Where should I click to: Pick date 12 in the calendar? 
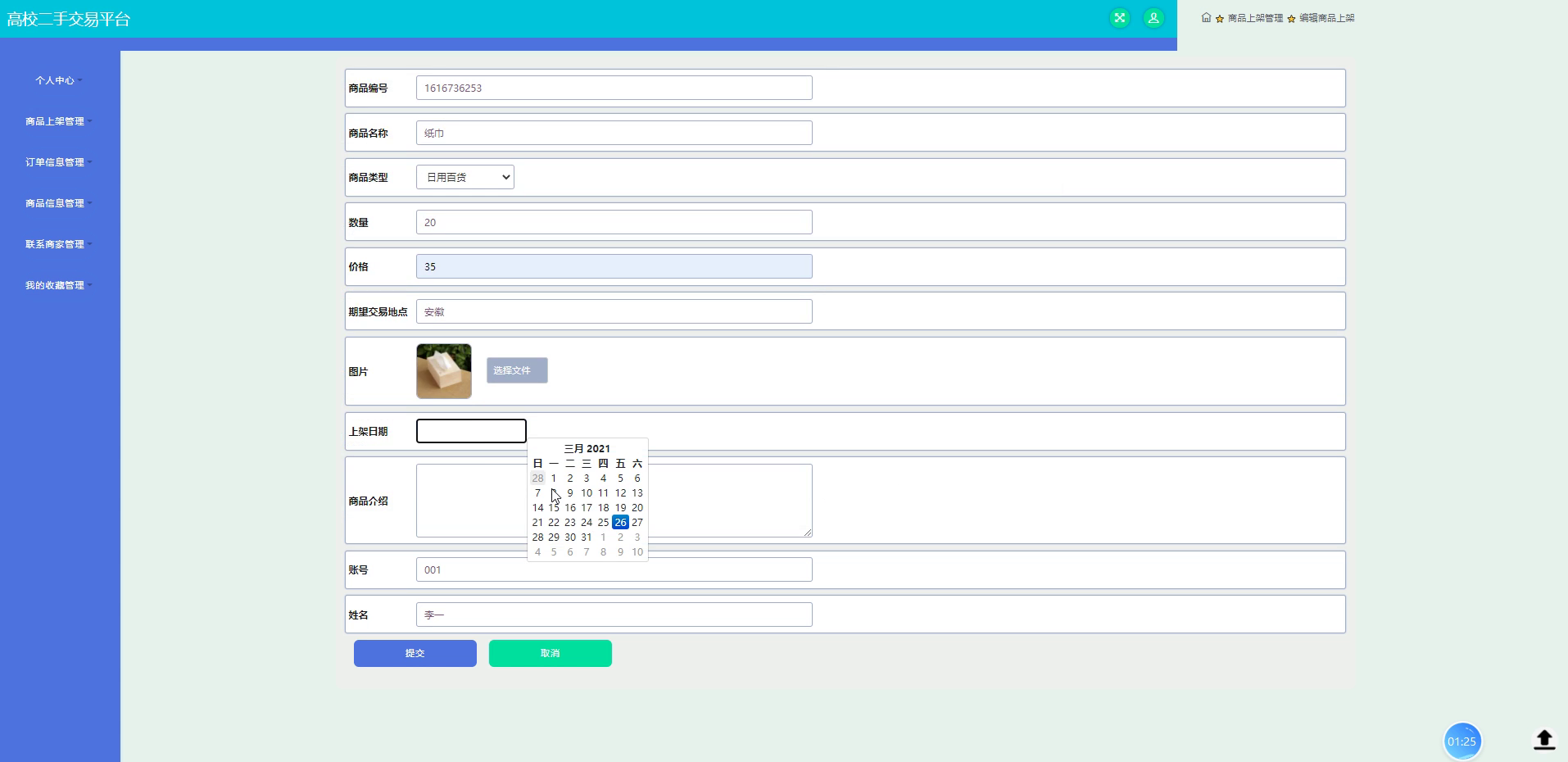(x=620, y=492)
